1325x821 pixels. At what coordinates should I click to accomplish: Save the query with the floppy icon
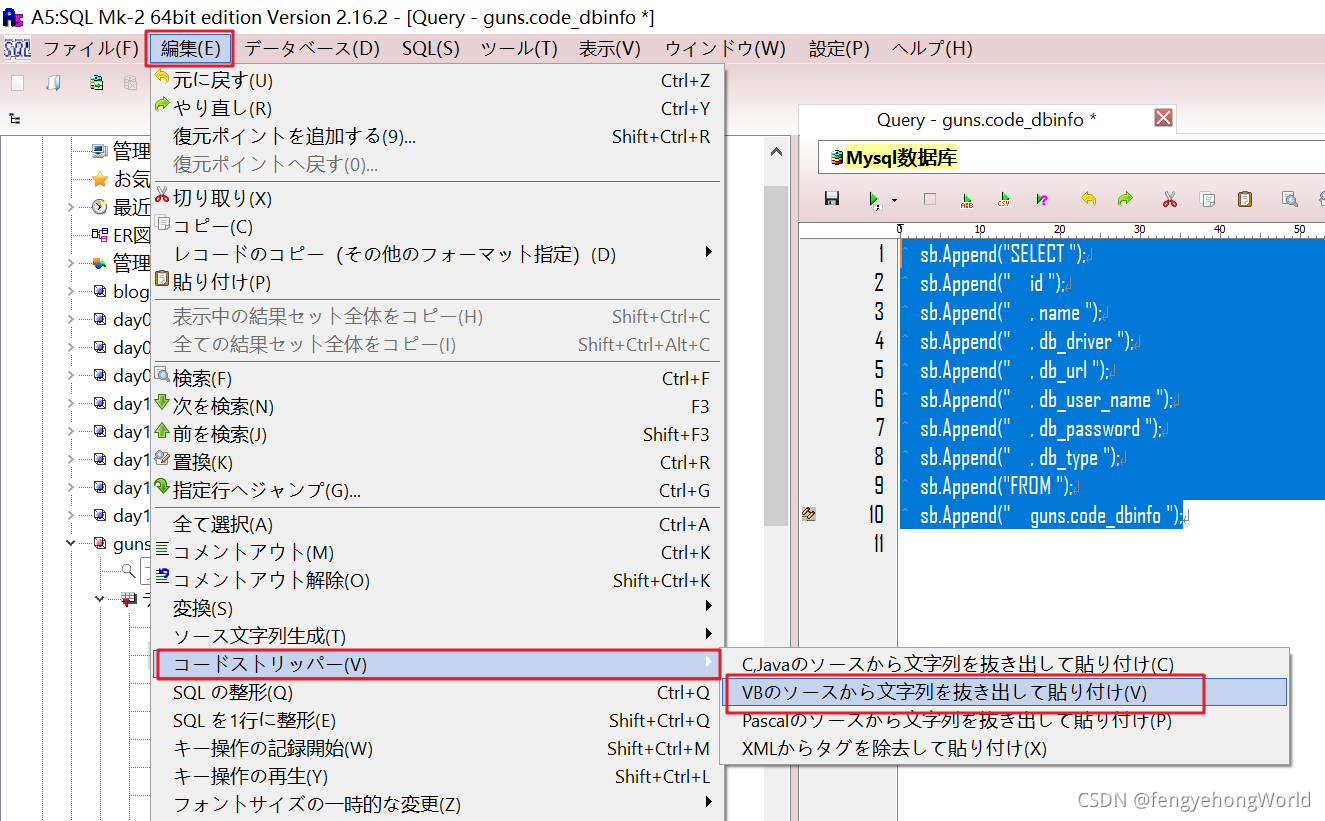pyautogui.click(x=831, y=199)
